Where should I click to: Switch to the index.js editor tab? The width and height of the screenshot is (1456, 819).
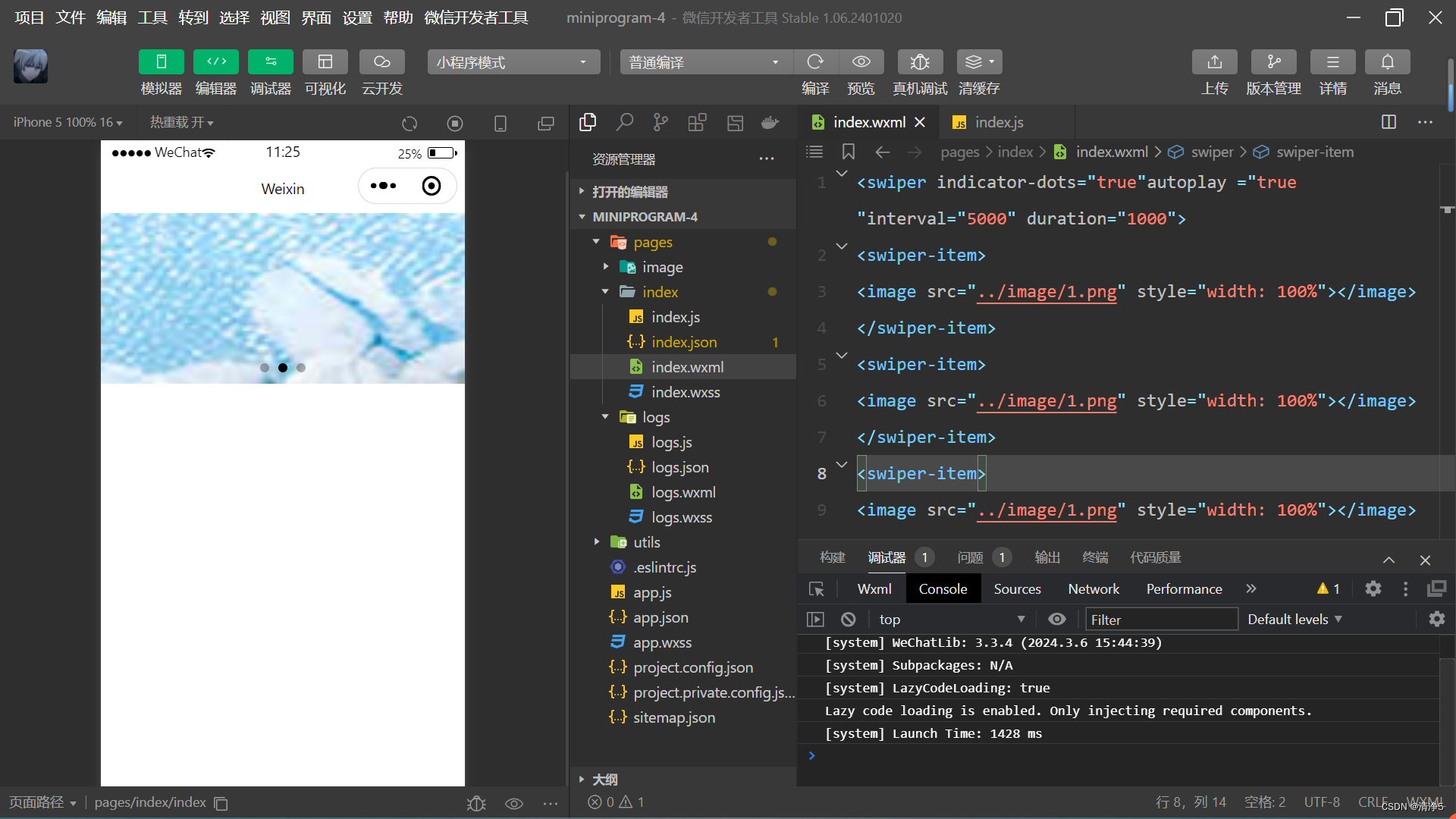(x=998, y=122)
